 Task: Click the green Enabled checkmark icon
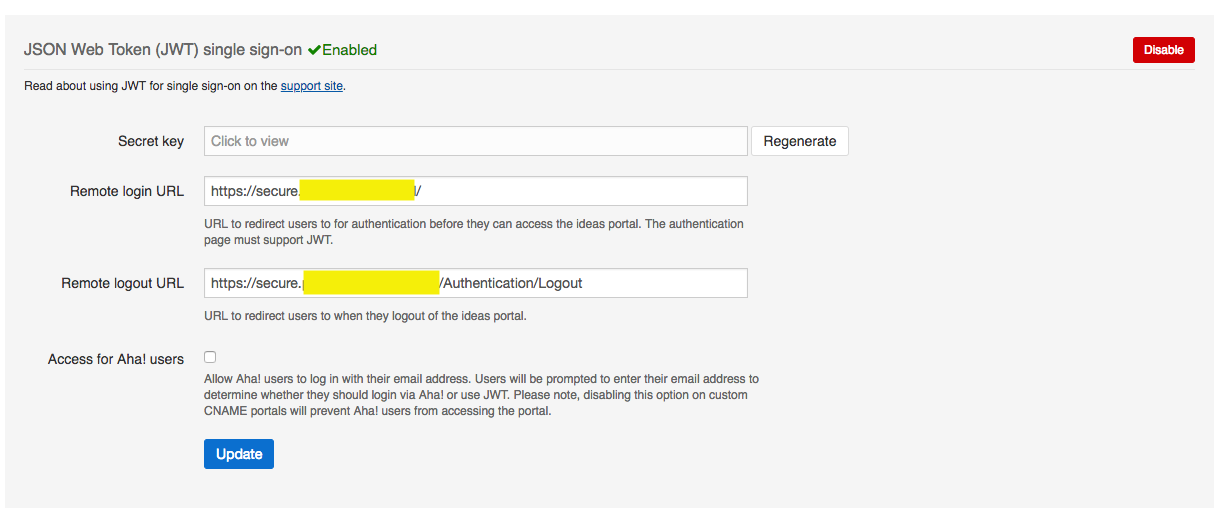(314, 50)
